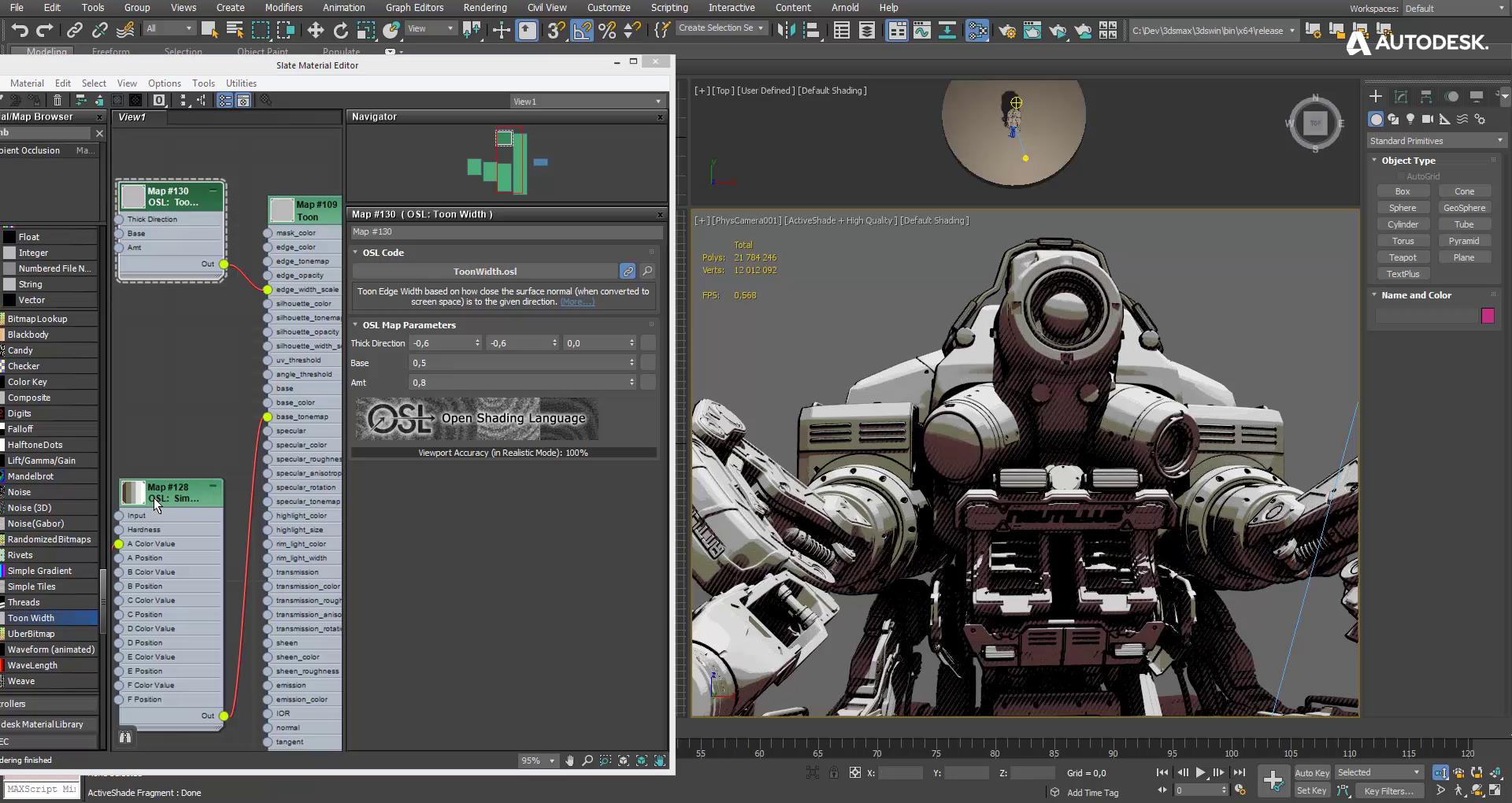Open the Modify panel tab icon
The image size is (1512, 803).
[x=1401, y=96]
